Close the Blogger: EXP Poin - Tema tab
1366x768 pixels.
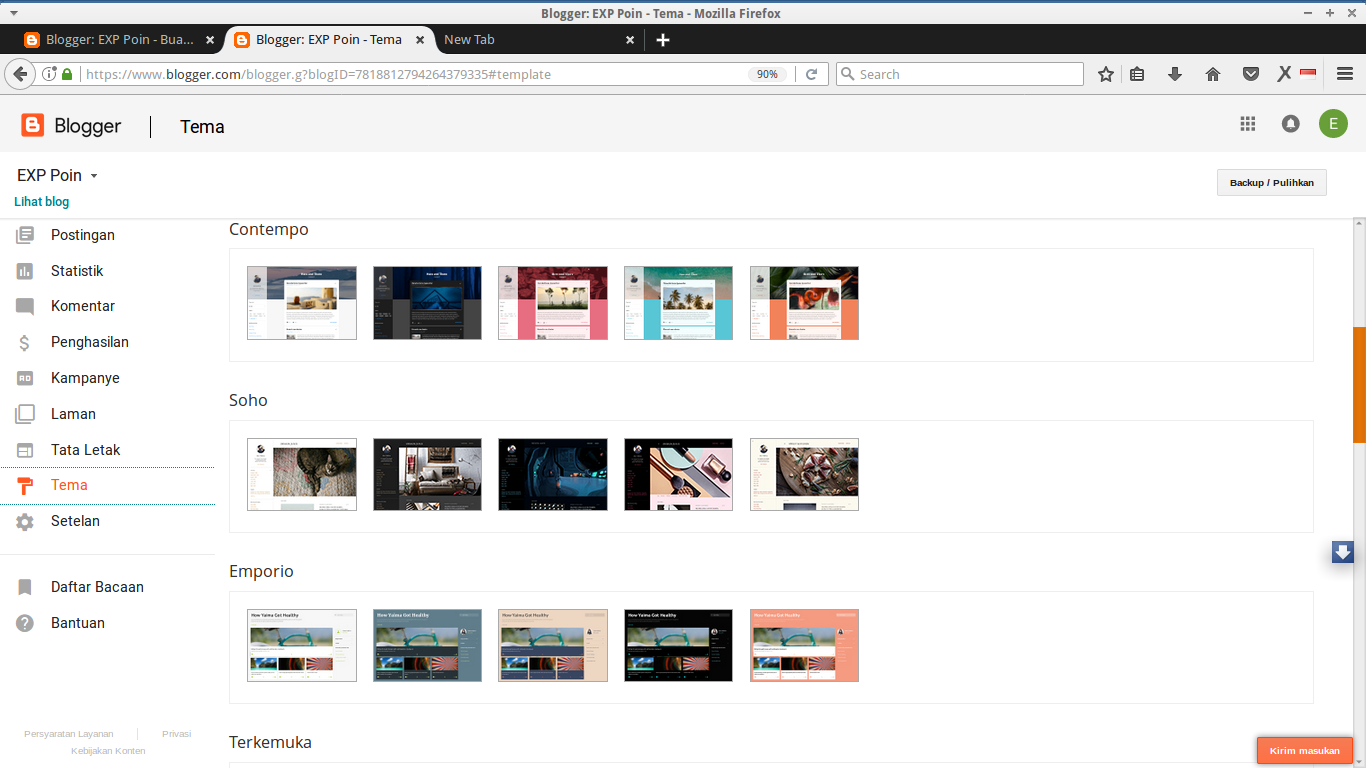tap(420, 40)
